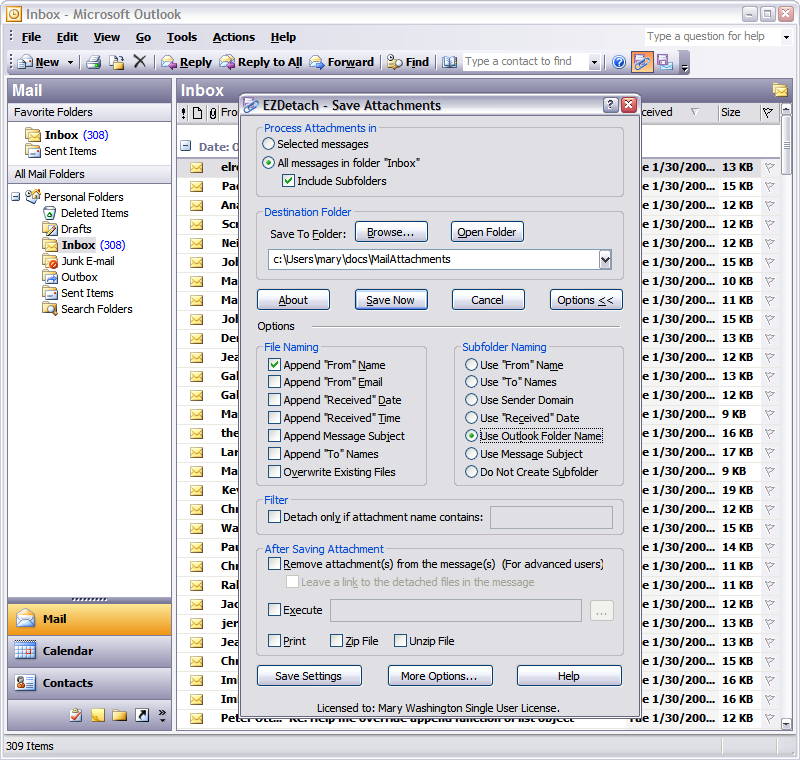
Task: Click Forward in the toolbar
Action: 342,62
